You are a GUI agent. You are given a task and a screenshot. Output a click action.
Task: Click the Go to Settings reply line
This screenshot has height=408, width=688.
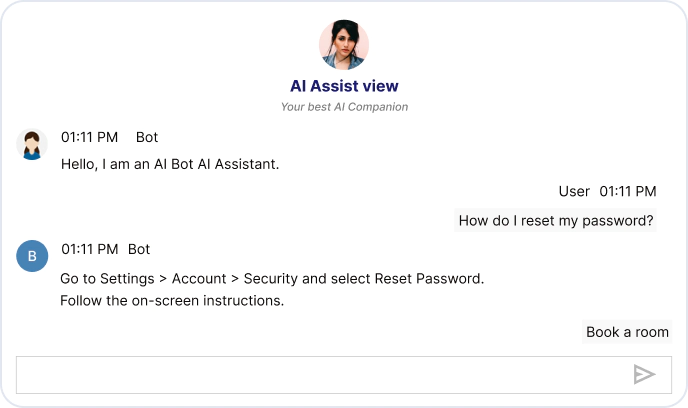tap(272, 279)
